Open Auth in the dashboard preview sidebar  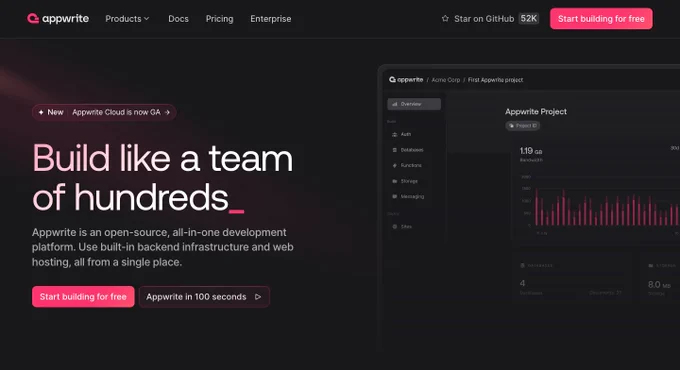click(405, 134)
